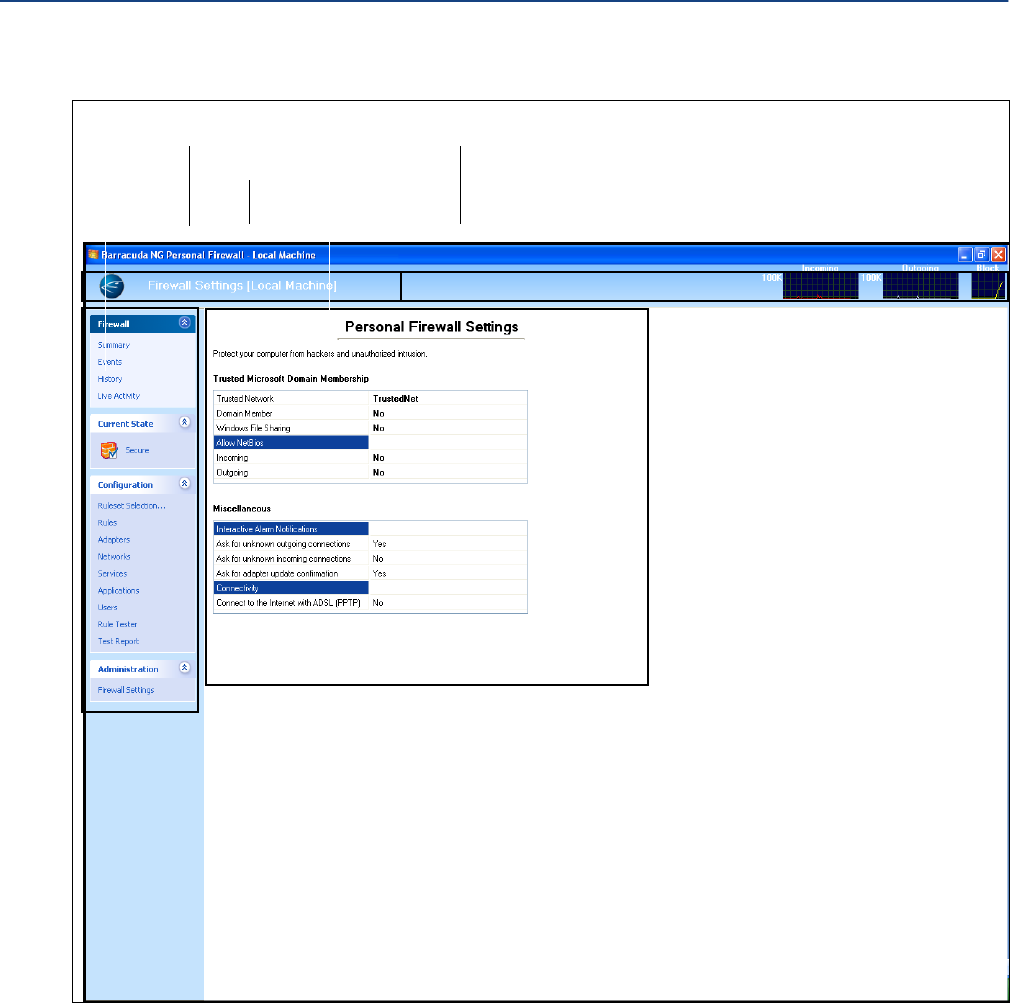Close the Personal Firewall window
This screenshot has width=1010, height=1003.
click(998, 254)
